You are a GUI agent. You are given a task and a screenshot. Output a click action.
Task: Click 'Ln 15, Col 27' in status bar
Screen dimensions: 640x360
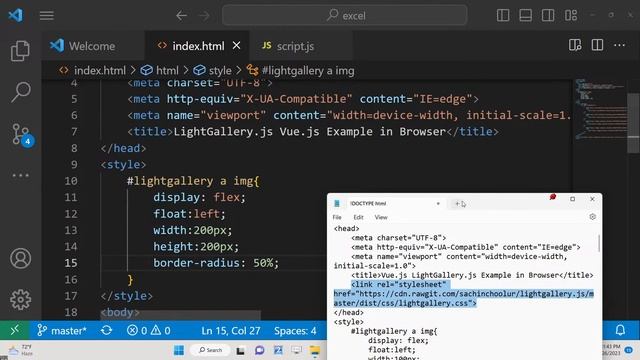click(231, 330)
